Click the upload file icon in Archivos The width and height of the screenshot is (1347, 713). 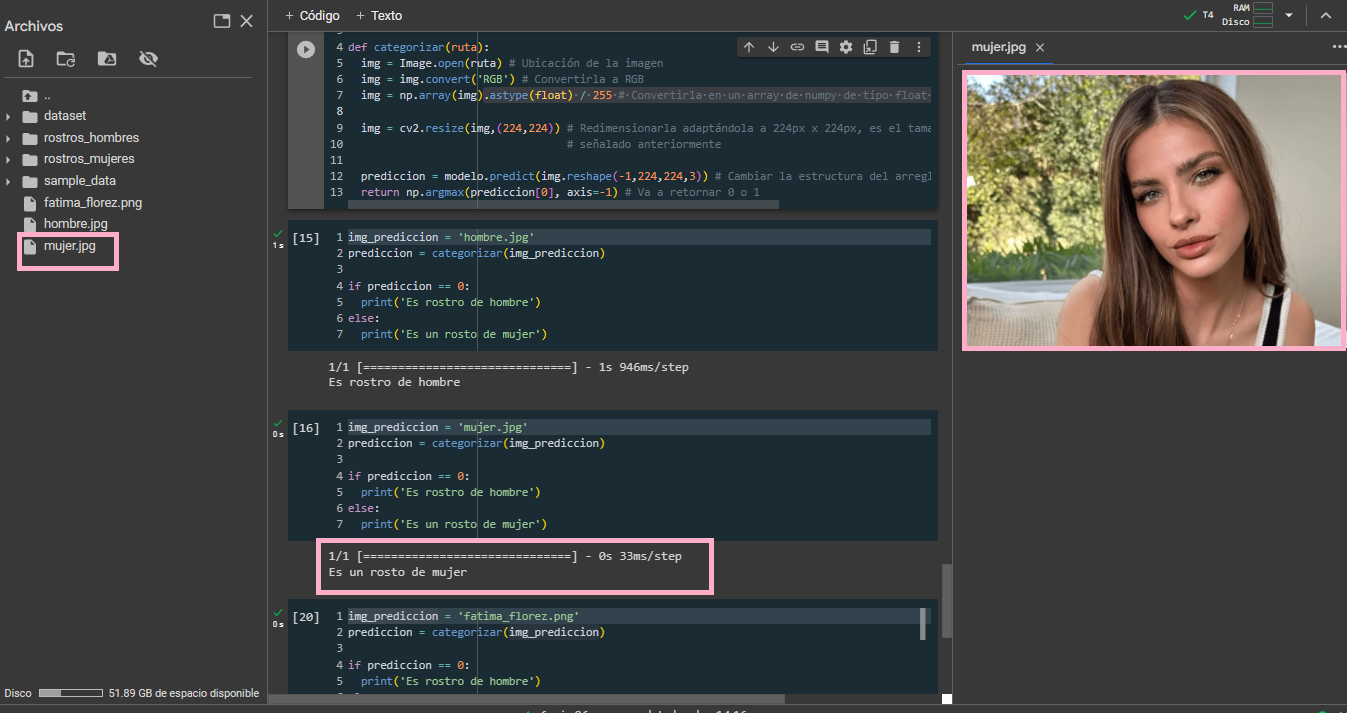[26, 59]
